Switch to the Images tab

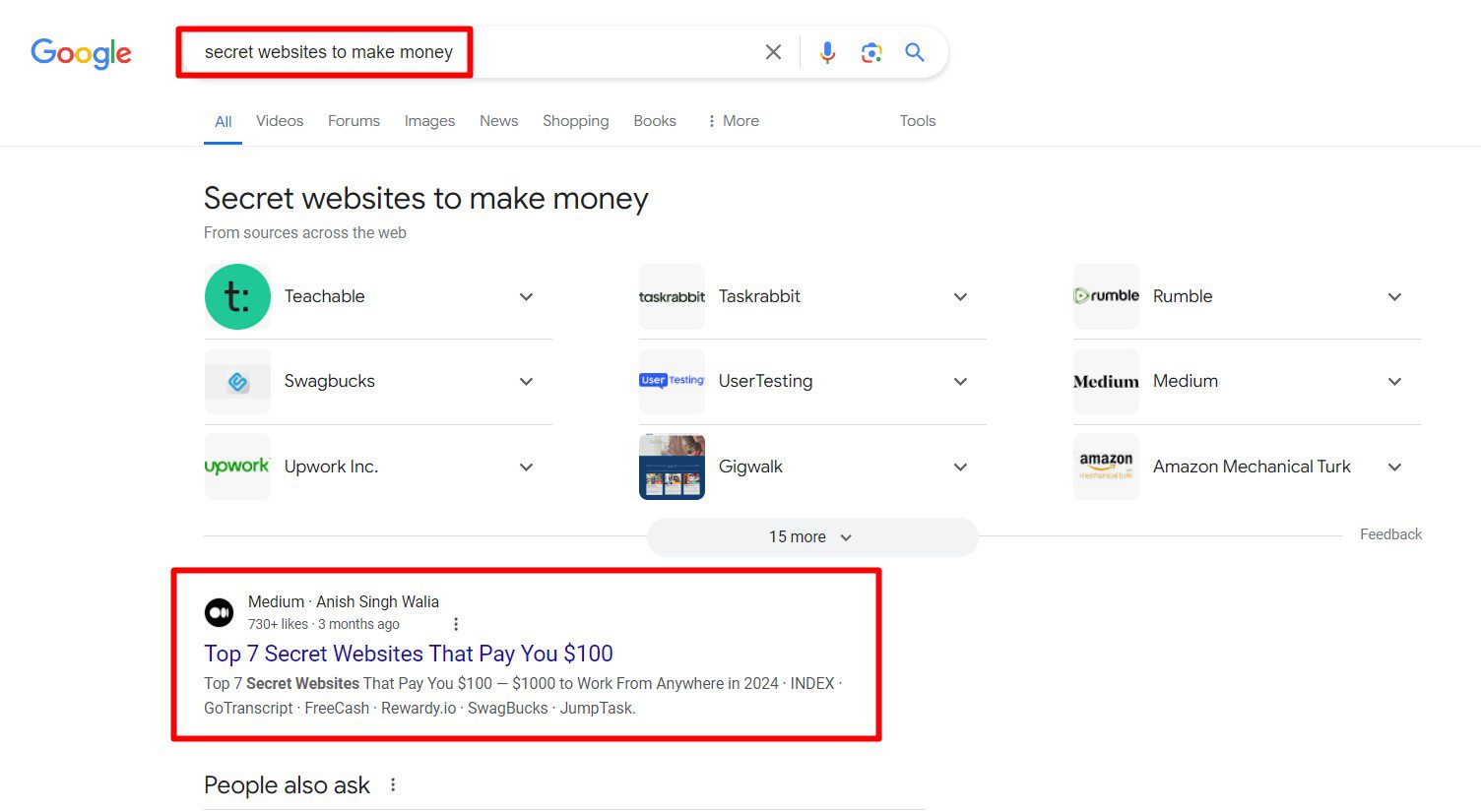pos(429,121)
